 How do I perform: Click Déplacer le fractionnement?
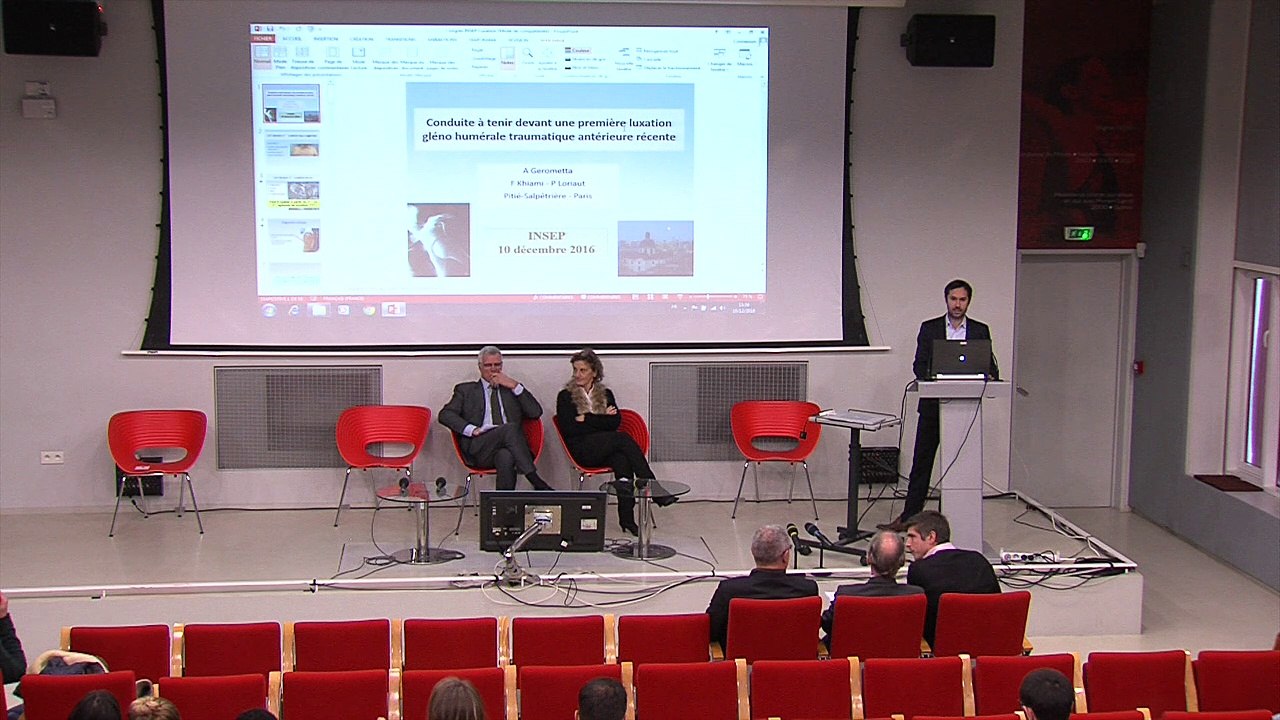point(668,67)
